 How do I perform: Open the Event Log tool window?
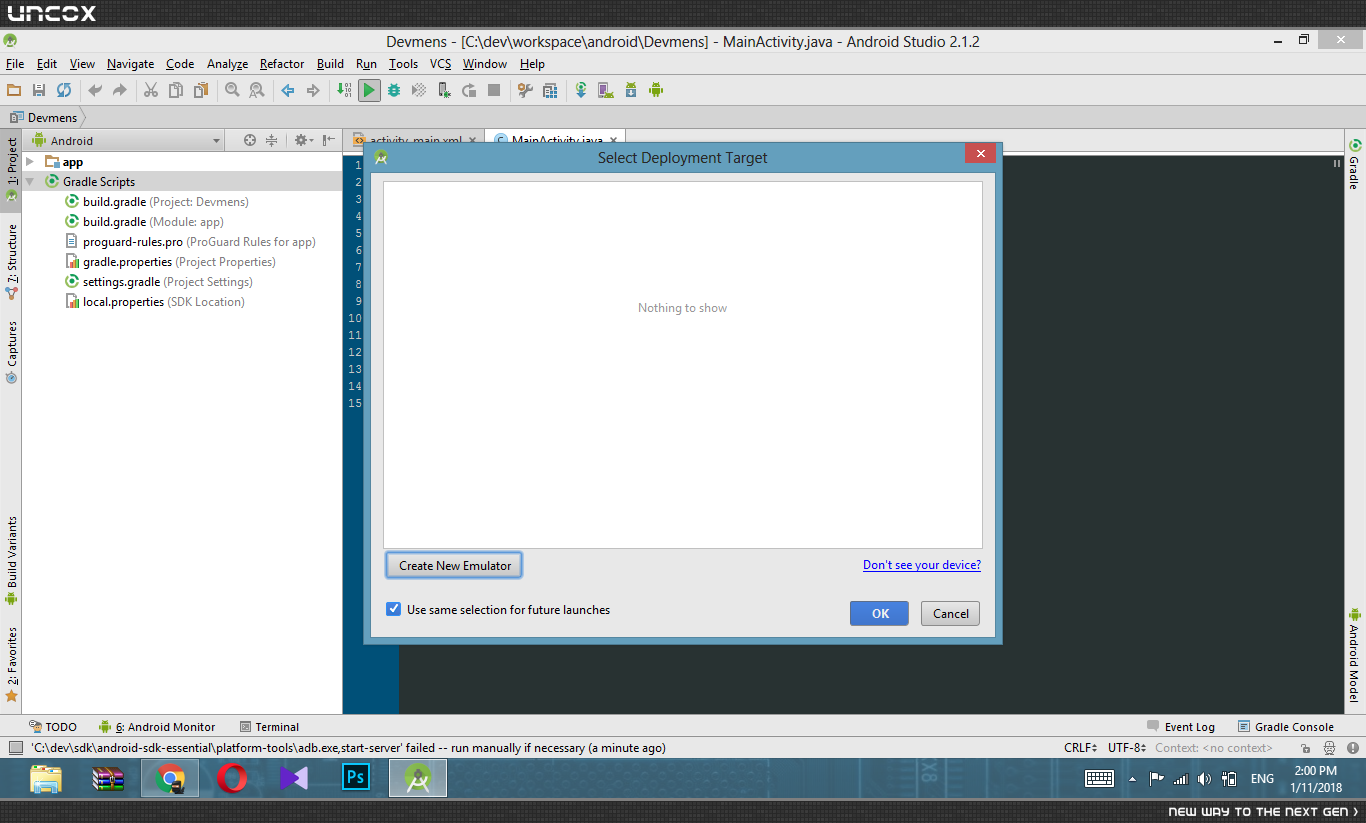1181,727
